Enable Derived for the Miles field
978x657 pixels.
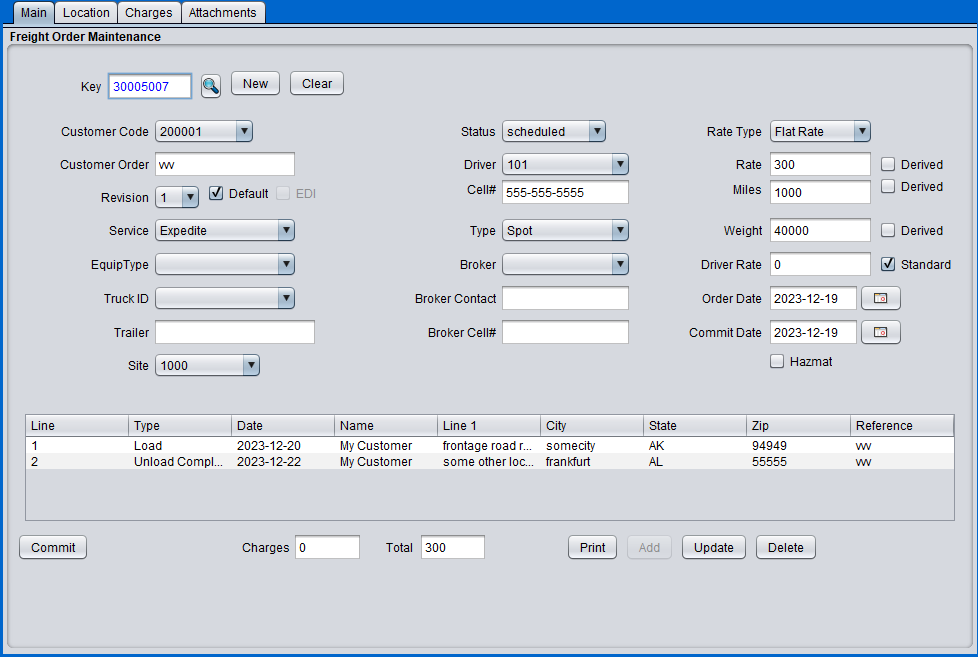coord(888,187)
